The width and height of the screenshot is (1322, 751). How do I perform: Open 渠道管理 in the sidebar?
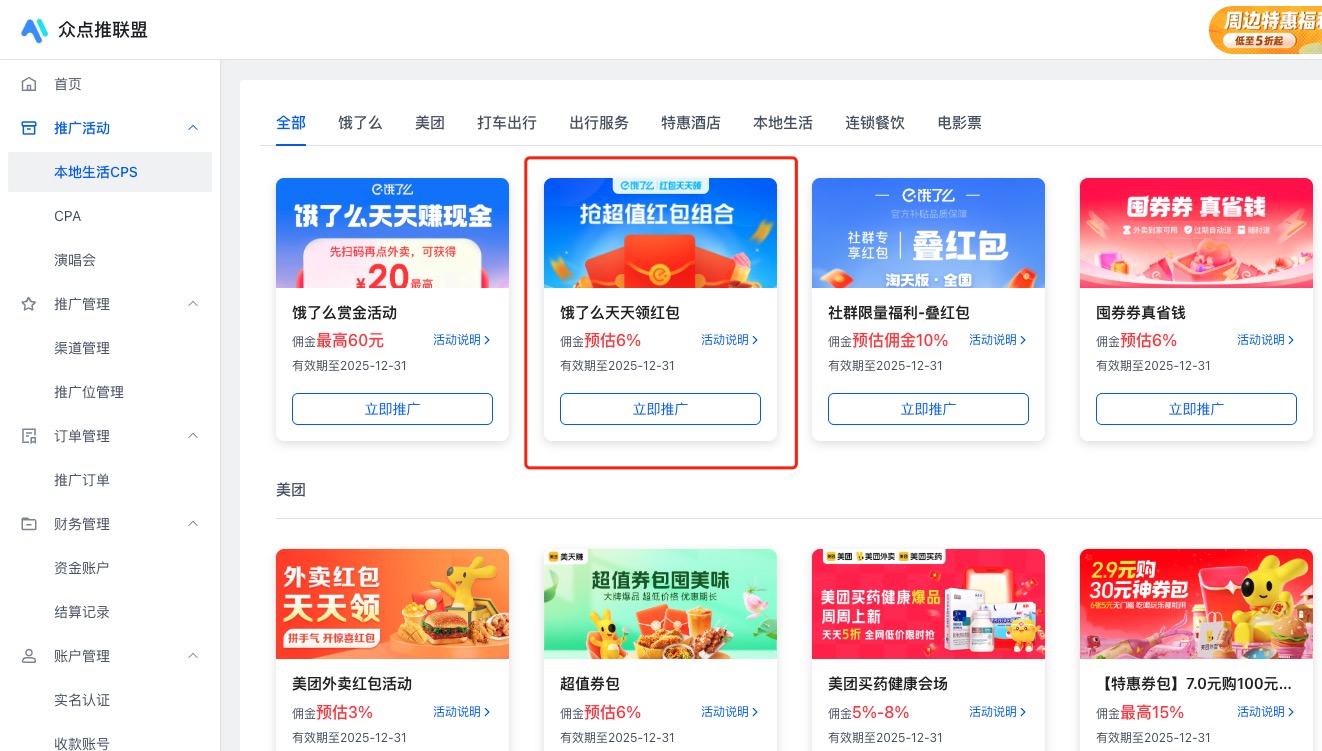[x=82, y=348]
